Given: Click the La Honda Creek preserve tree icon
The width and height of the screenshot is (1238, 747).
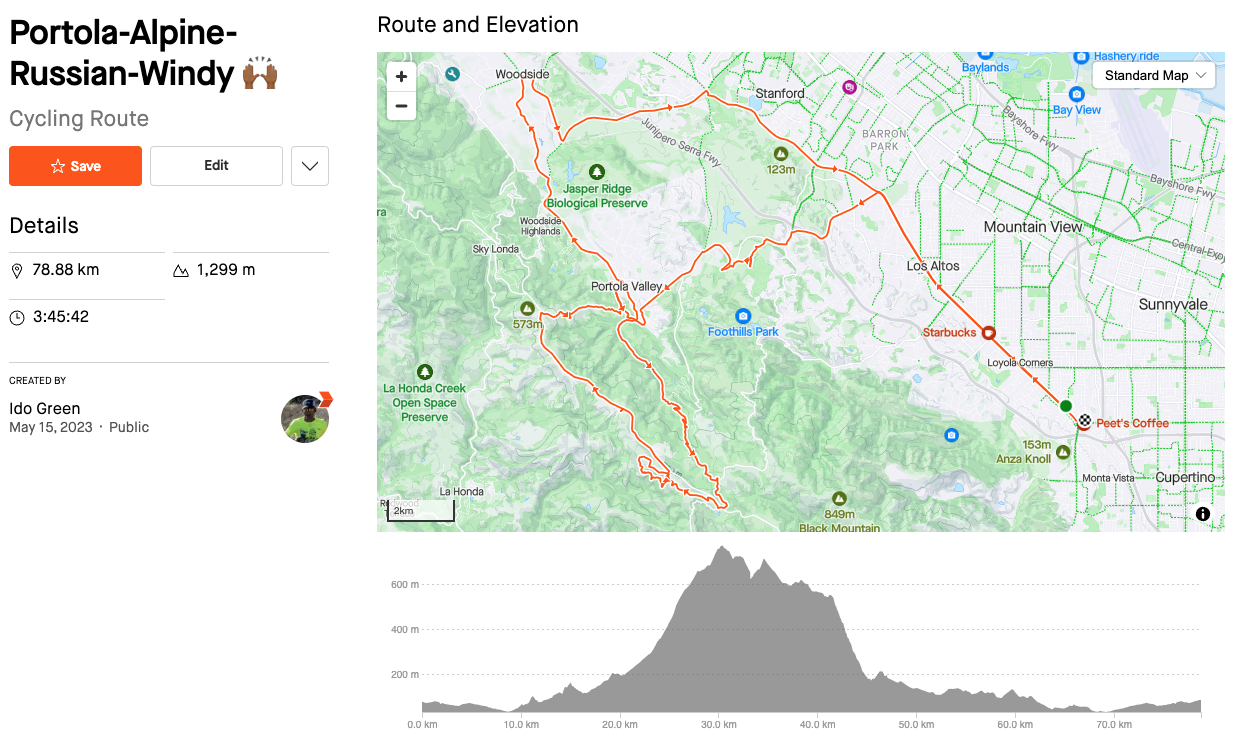Looking at the screenshot, I should pyautogui.click(x=425, y=371).
